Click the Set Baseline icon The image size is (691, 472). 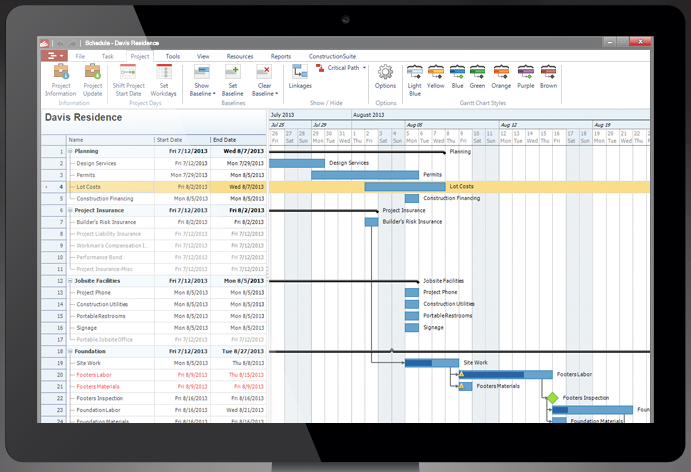232,78
